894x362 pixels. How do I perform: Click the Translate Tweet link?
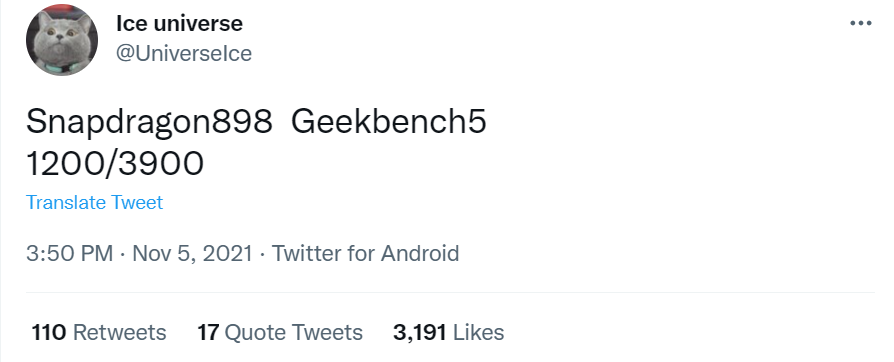coord(95,202)
